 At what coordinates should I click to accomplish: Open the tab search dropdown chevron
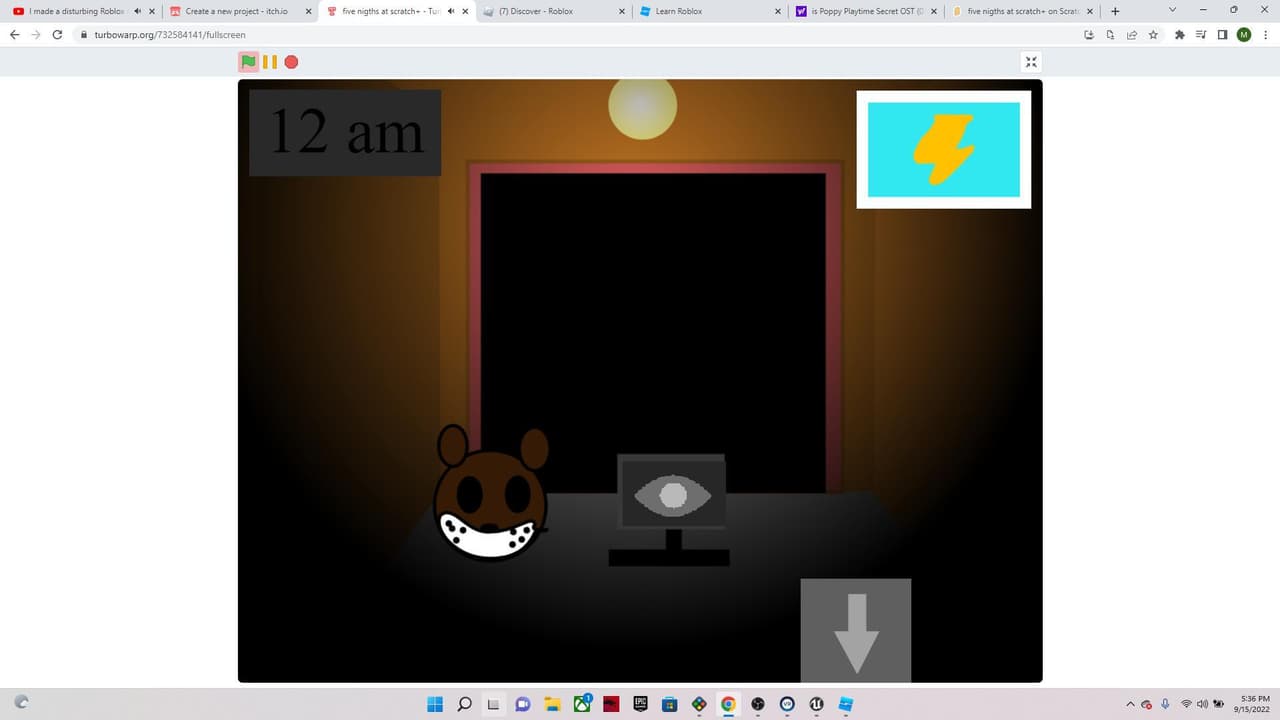[1172, 9]
